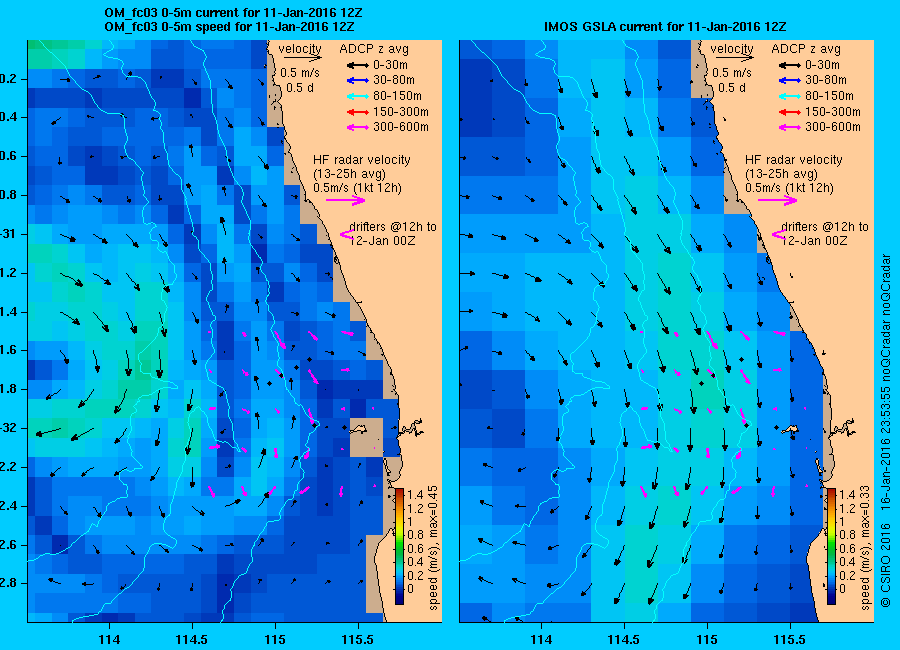Click the magenta drifters marker in left panel legend
This screenshot has height=650, width=900.
pos(347,234)
